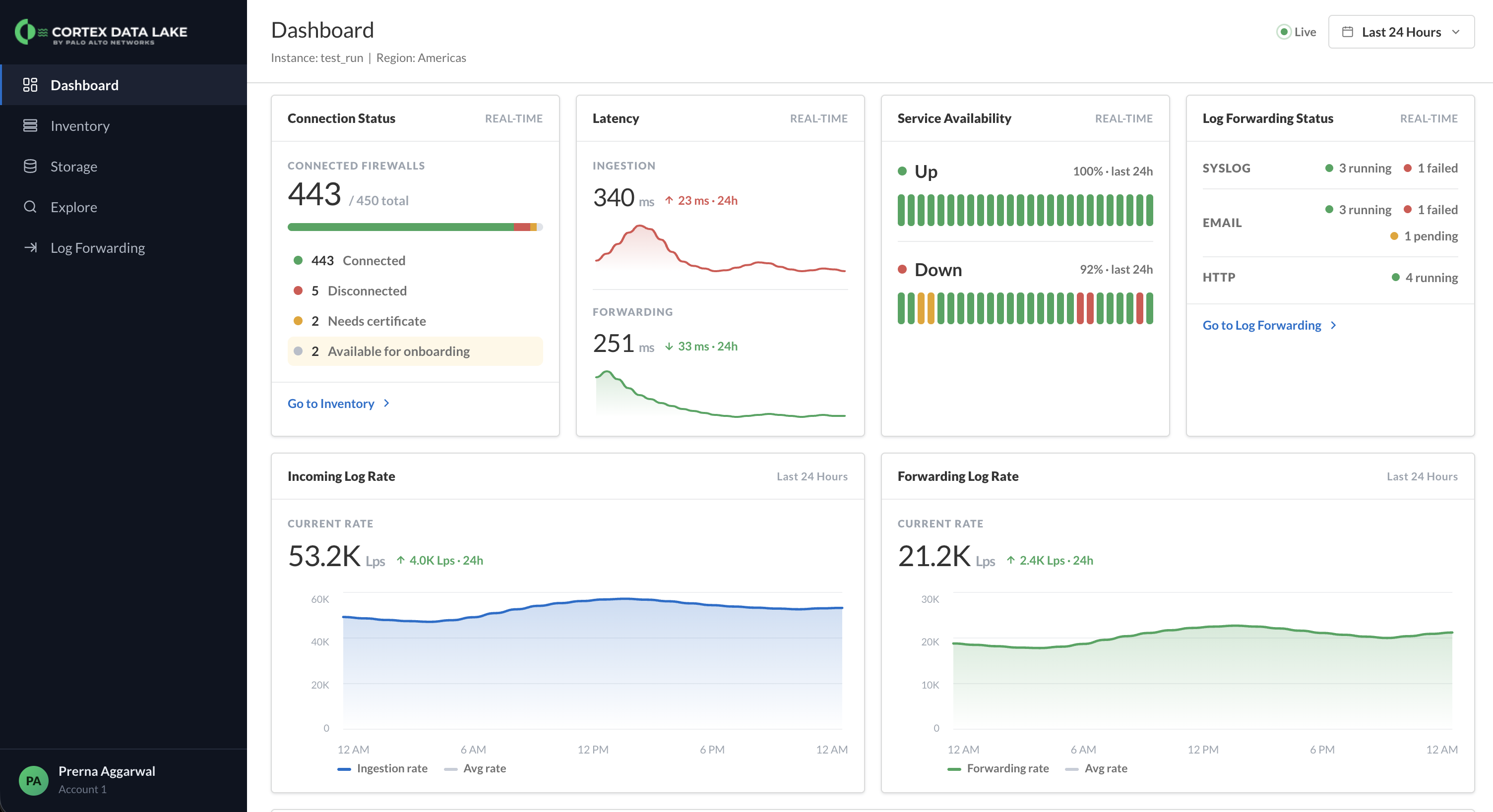Click Email 1 failed status
The image size is (1493, 812).
(1431, 210)
